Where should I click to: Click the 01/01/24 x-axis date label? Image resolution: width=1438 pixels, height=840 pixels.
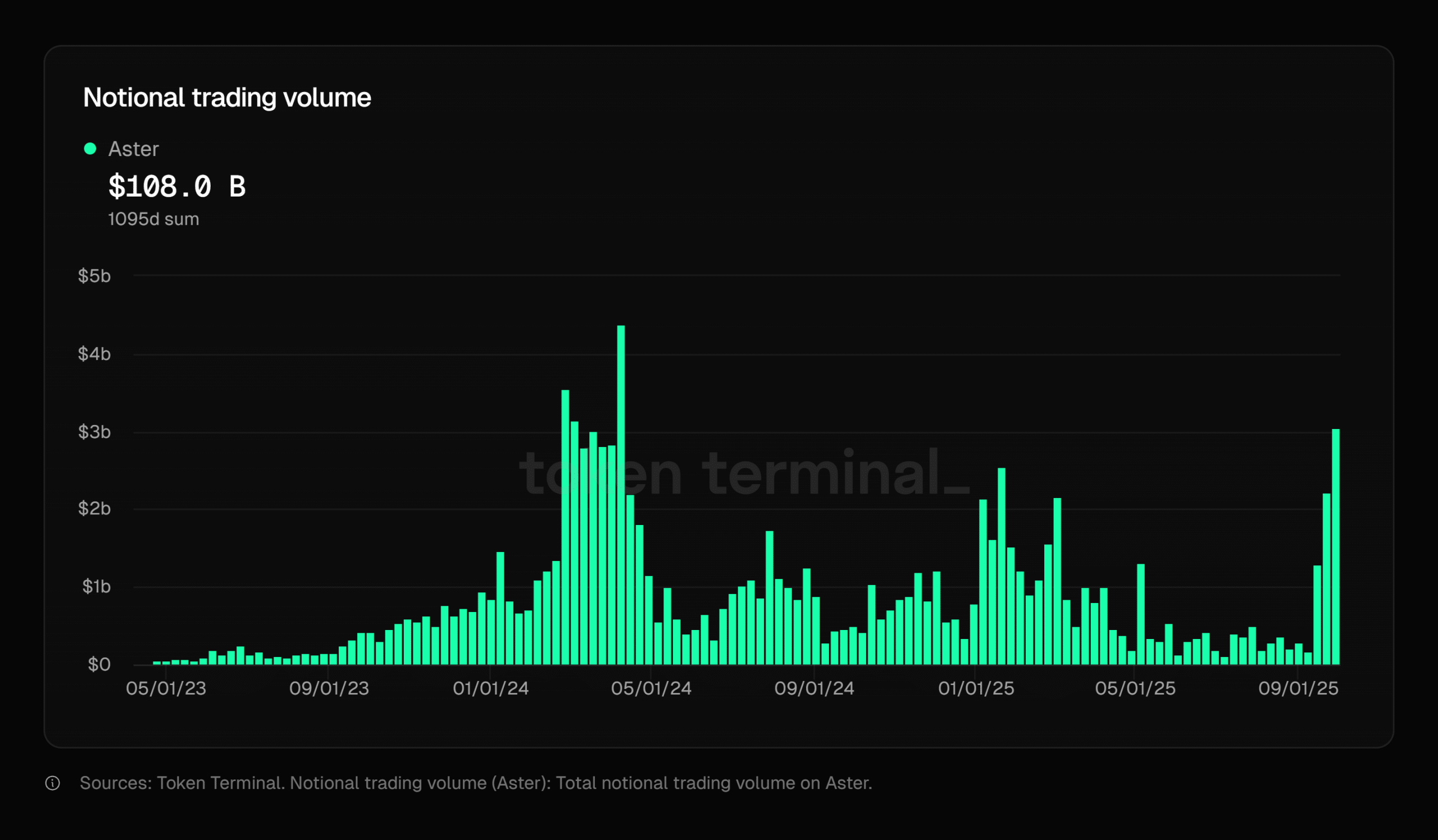(491, 688)
